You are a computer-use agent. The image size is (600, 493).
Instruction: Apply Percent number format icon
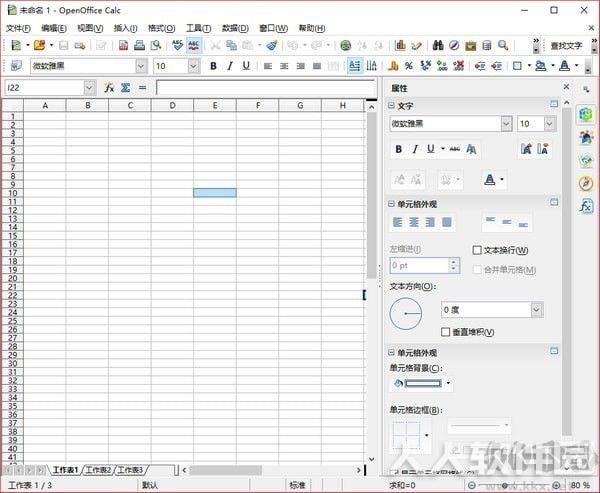[409, 66]
